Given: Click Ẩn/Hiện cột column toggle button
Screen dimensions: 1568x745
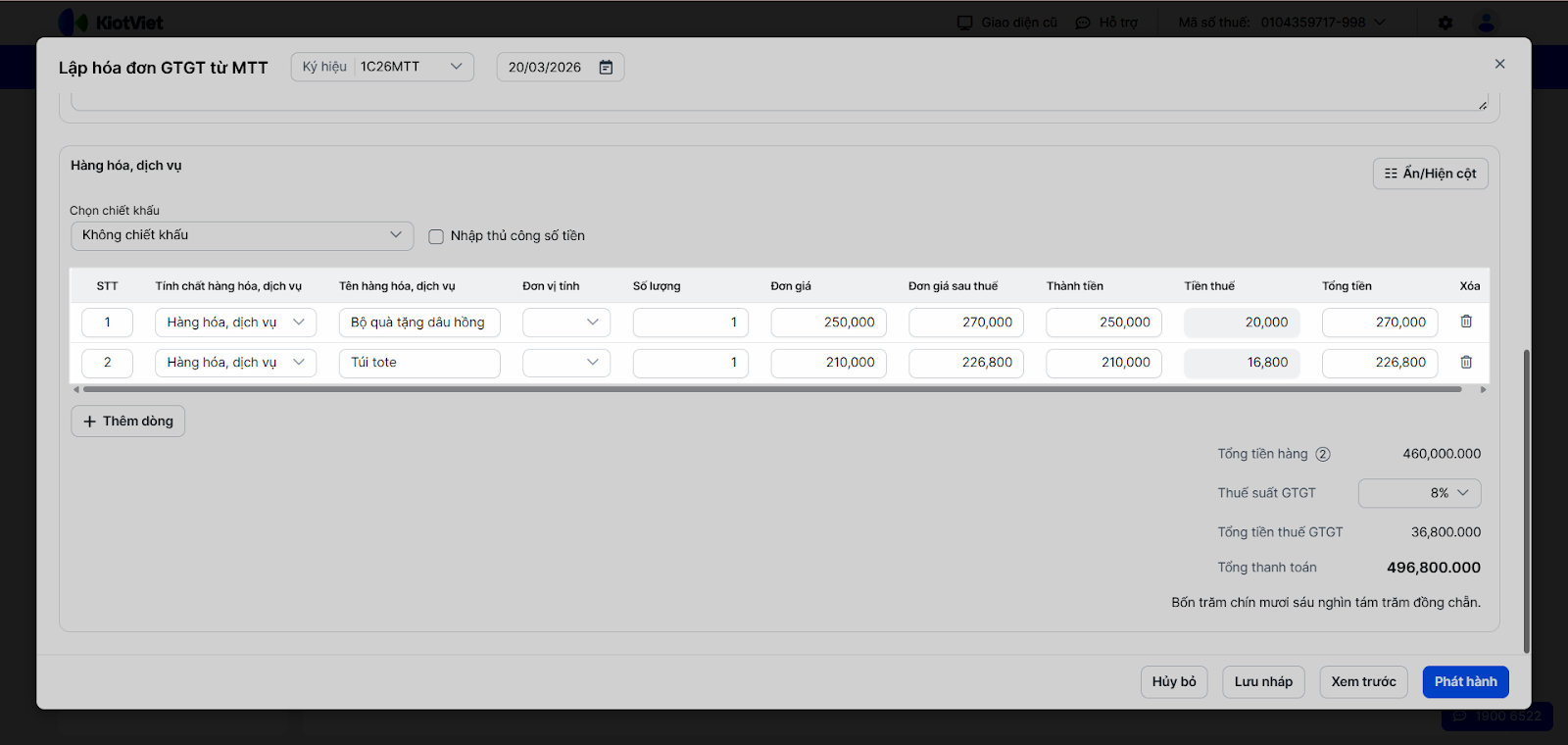Looking at the screenshot, I should [1430, 174].
